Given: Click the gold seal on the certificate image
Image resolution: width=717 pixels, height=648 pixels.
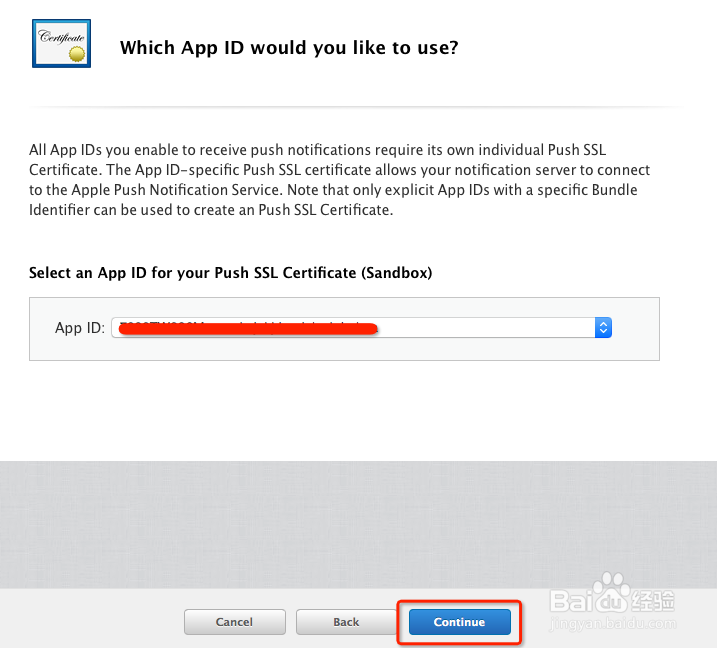Looking at the screenshot, I should [x=77, y=51].
